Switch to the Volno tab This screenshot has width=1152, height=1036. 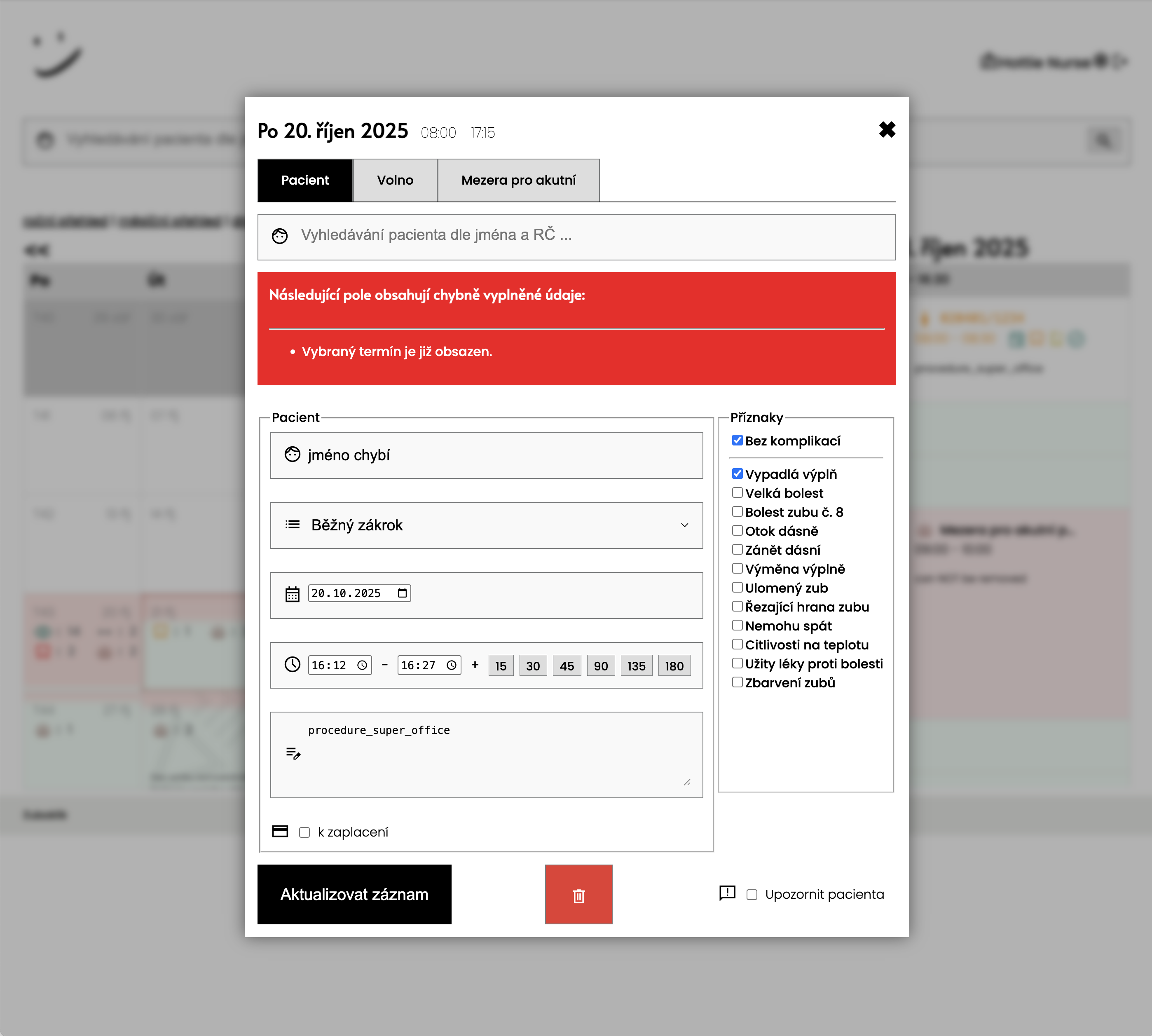[395, 180]
